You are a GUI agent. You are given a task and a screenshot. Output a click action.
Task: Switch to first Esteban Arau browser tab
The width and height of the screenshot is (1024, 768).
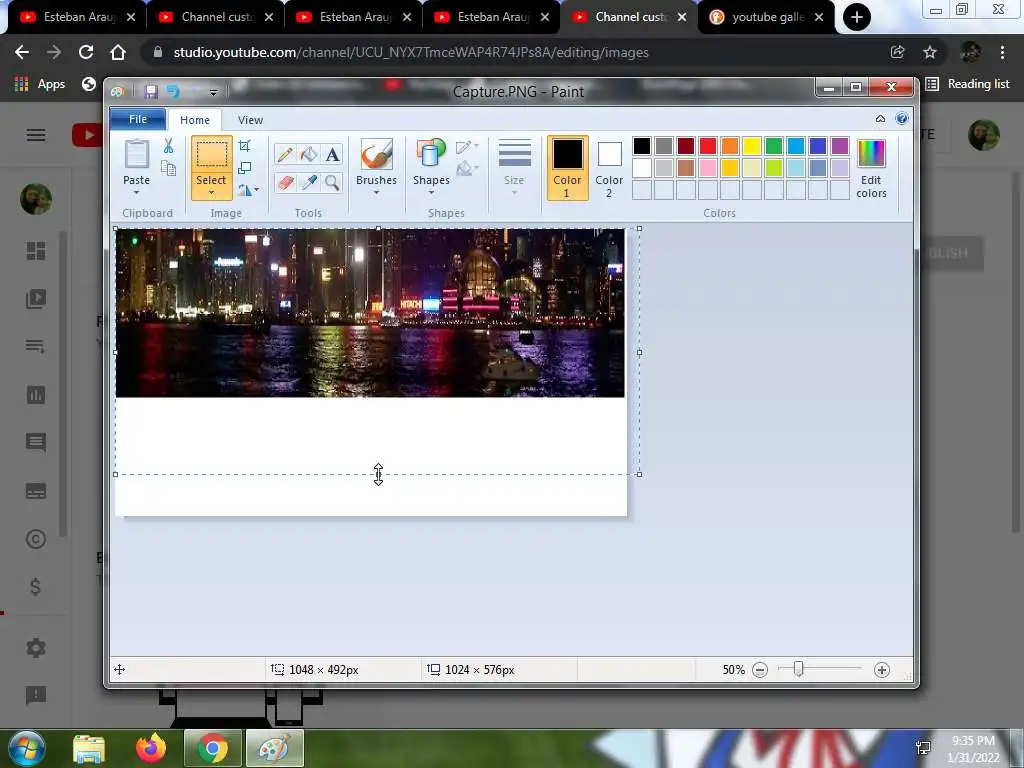78,17
